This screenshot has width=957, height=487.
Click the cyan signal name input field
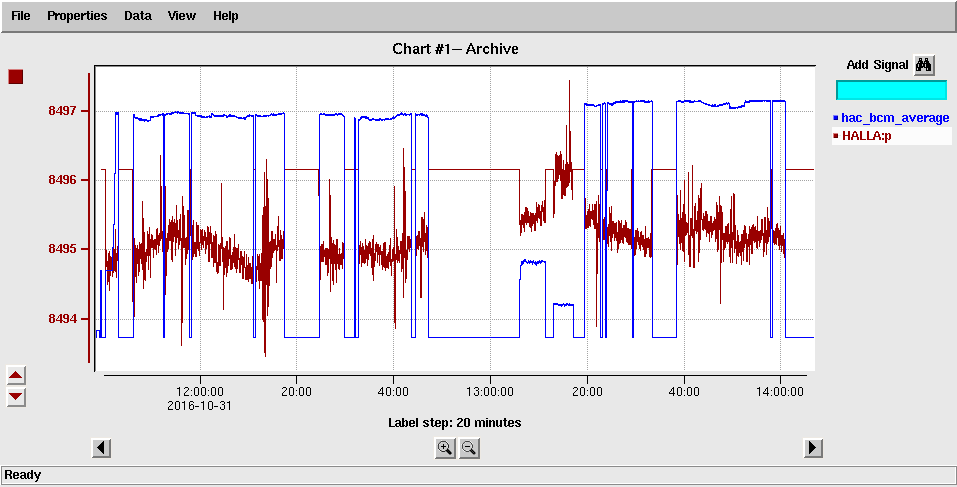click(x=891, y=90)
